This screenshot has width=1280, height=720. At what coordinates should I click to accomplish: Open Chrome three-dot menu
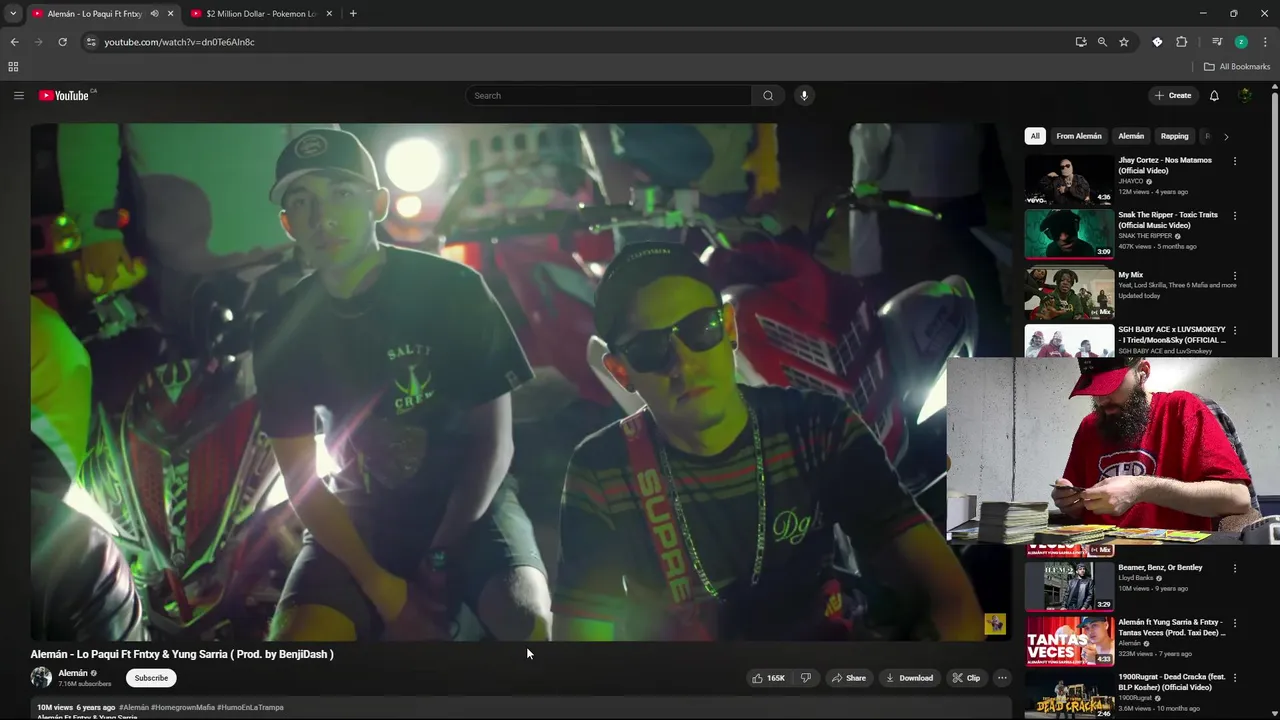[x=1265, y=42]
